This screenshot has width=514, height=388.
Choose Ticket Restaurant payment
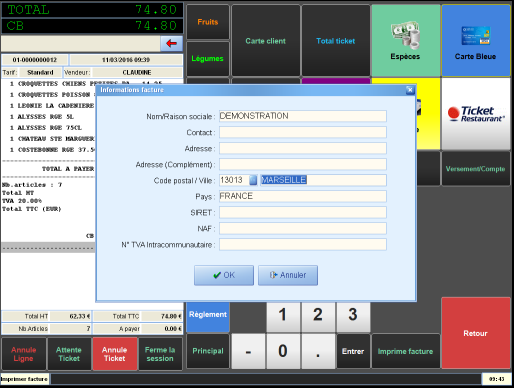click(476, 114)
